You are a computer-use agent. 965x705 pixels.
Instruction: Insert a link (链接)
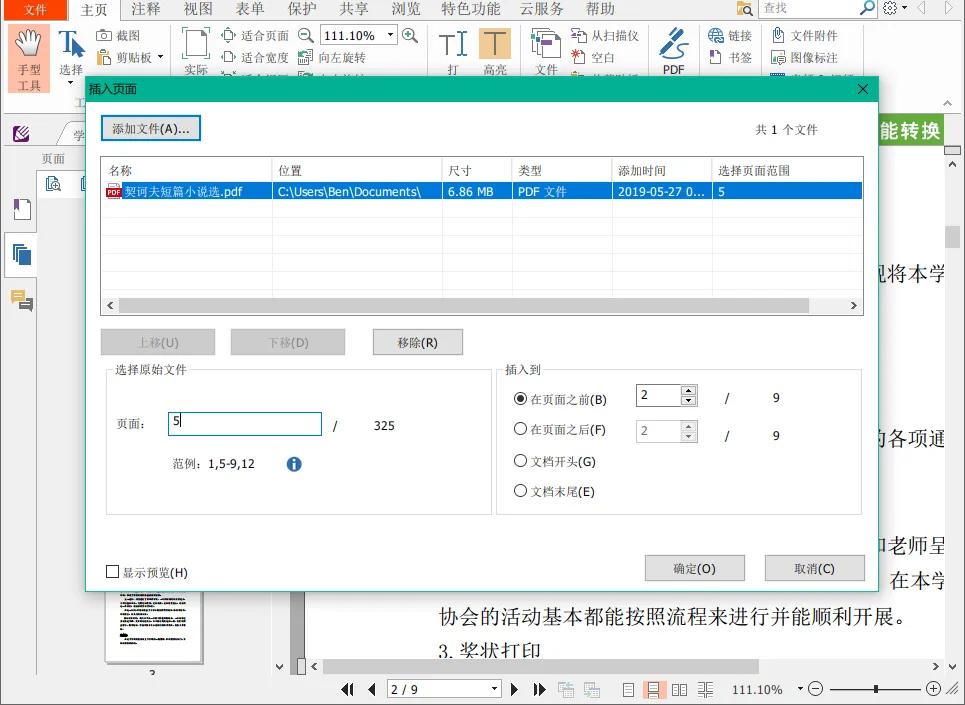(730, 36)
